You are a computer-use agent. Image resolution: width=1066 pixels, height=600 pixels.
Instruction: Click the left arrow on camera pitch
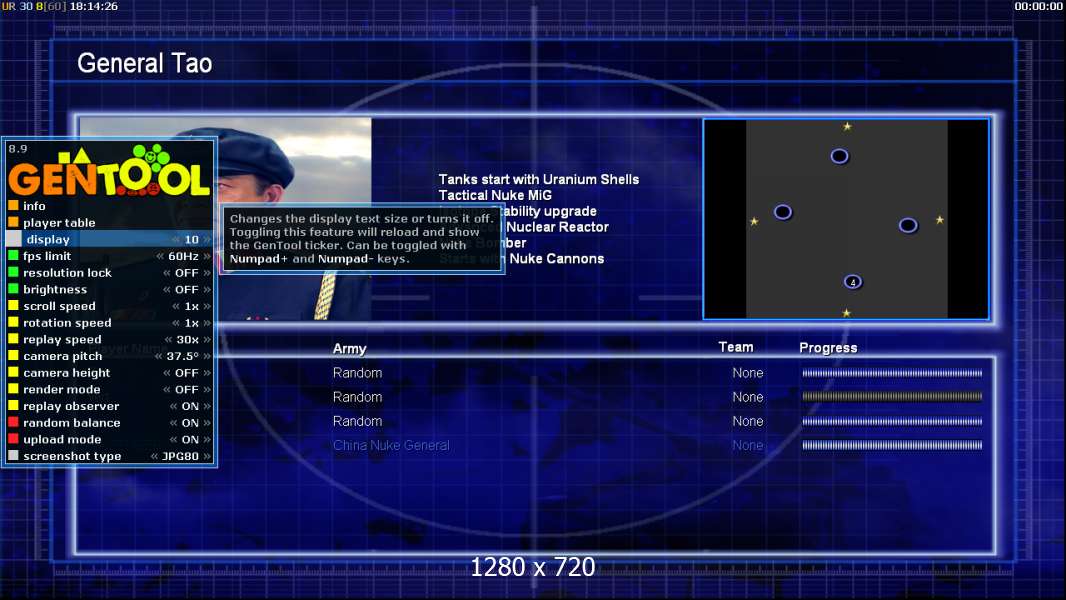(158, 356)
